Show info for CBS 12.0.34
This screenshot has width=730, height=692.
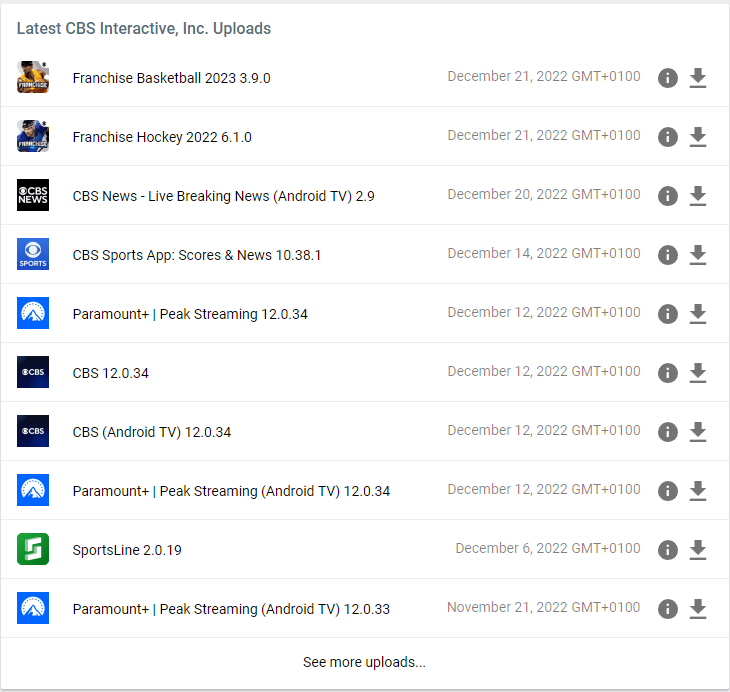(668, 373)
